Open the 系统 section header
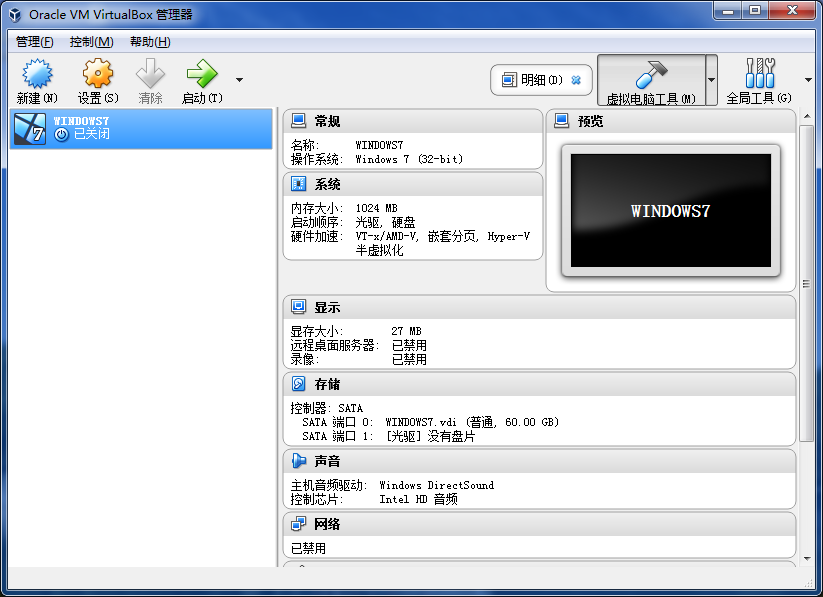 pyautogui.click(x=413, y=184)
